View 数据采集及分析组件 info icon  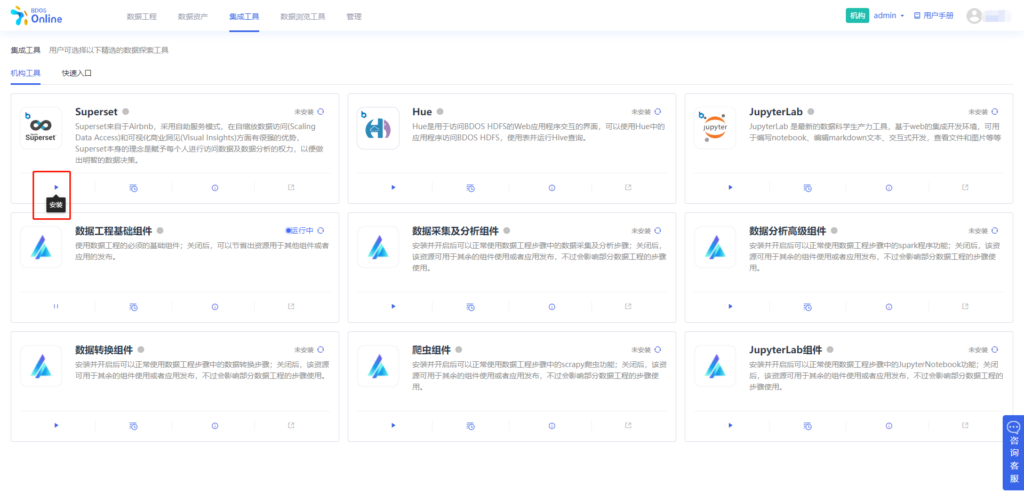pos(552,306)
